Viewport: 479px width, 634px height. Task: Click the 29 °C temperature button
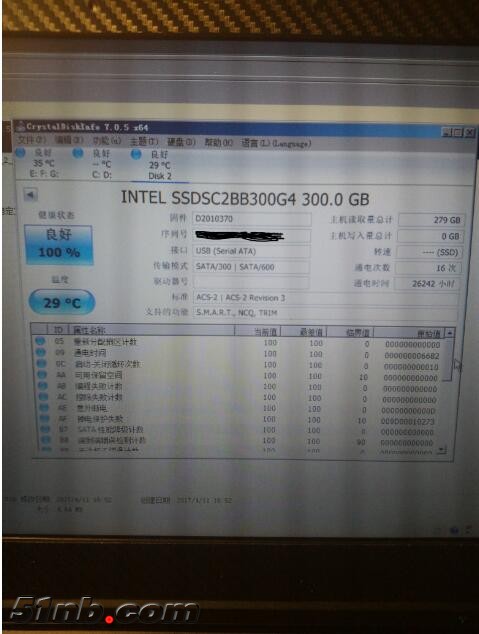[62, 302]
